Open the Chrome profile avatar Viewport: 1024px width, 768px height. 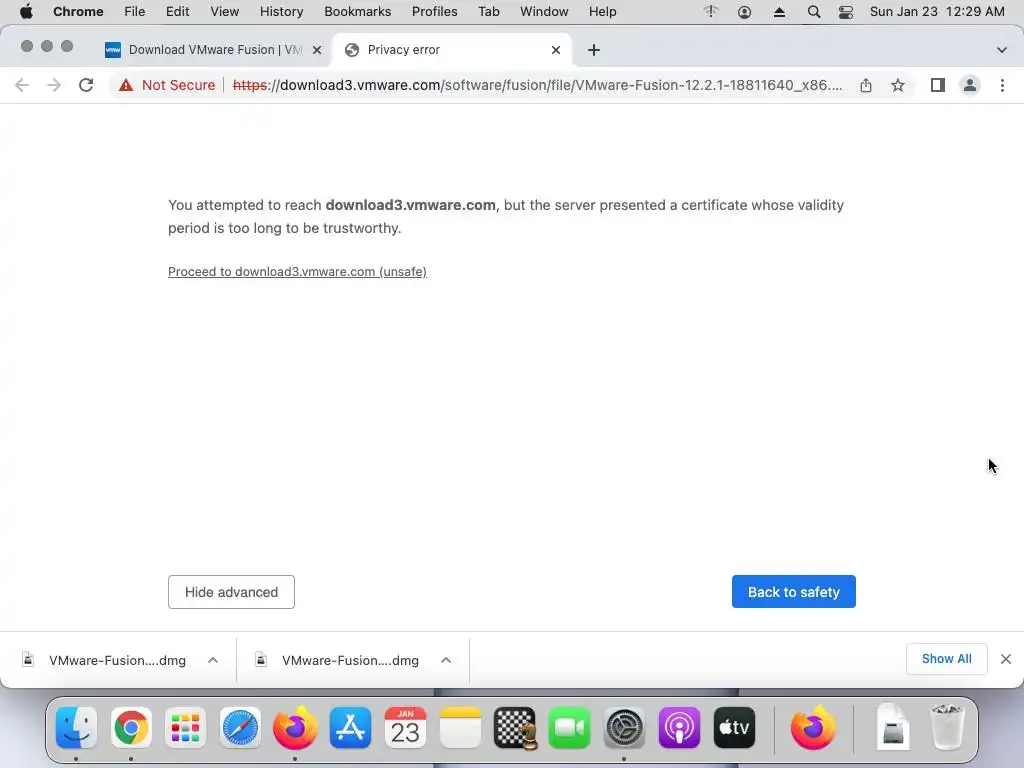coord(970,85)
